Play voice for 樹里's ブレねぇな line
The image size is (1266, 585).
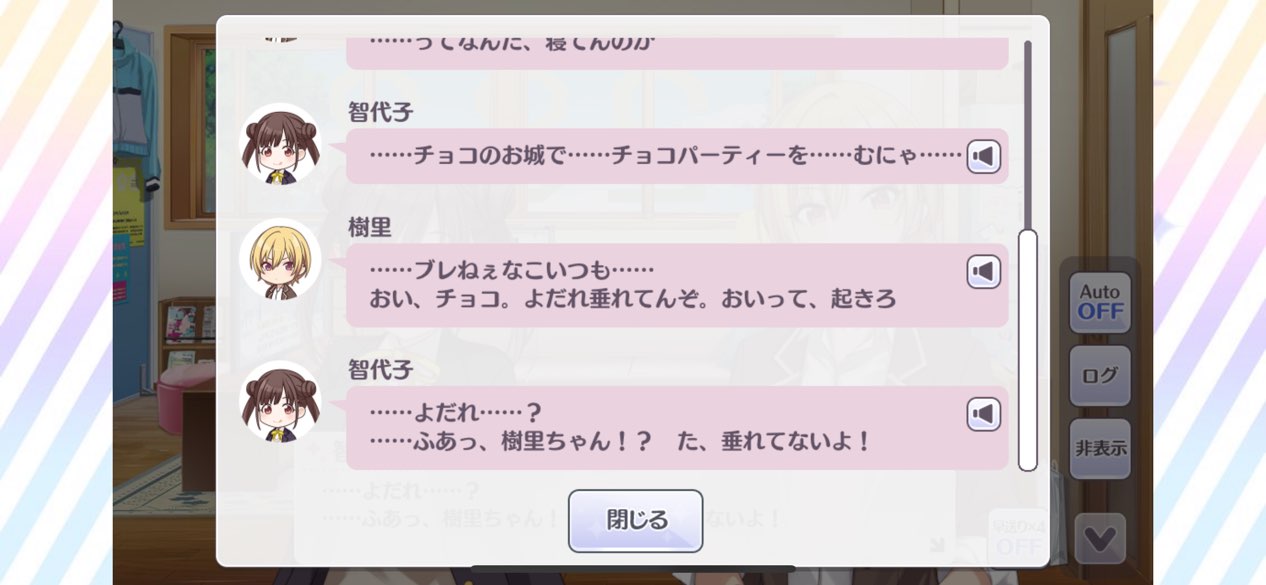984,272
